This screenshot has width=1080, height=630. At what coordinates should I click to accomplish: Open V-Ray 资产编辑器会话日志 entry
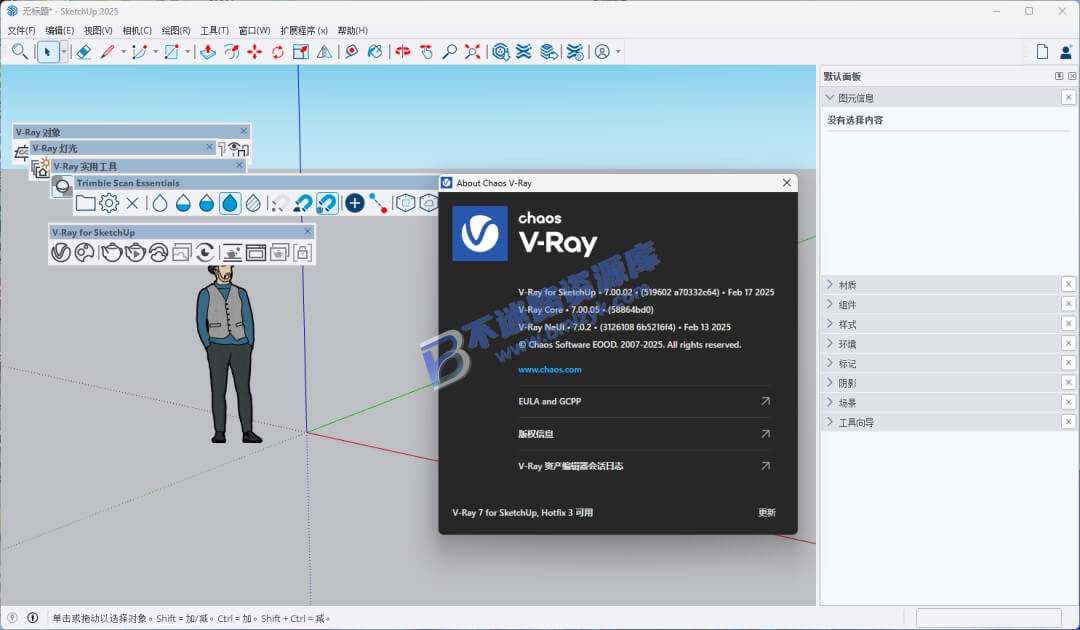tap(643, 466)
